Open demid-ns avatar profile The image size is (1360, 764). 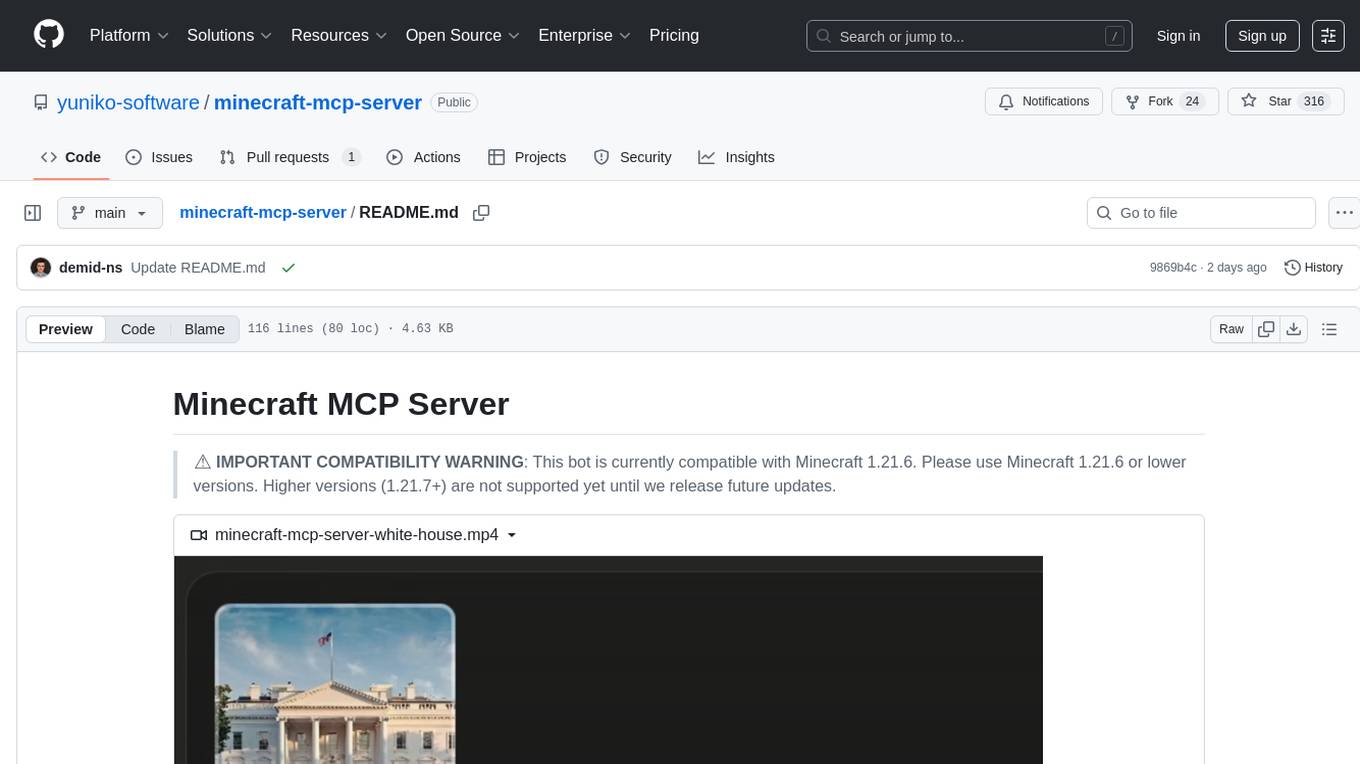pos(41,268)
